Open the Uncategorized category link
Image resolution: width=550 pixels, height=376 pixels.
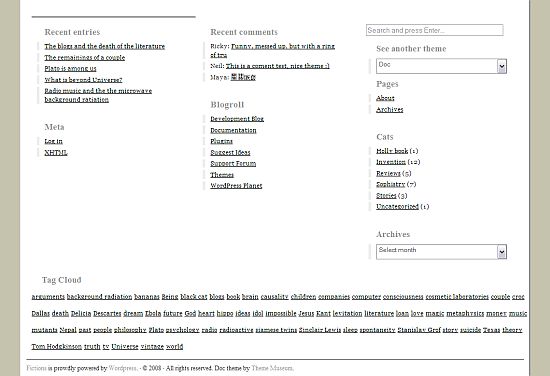coord(397,207)
